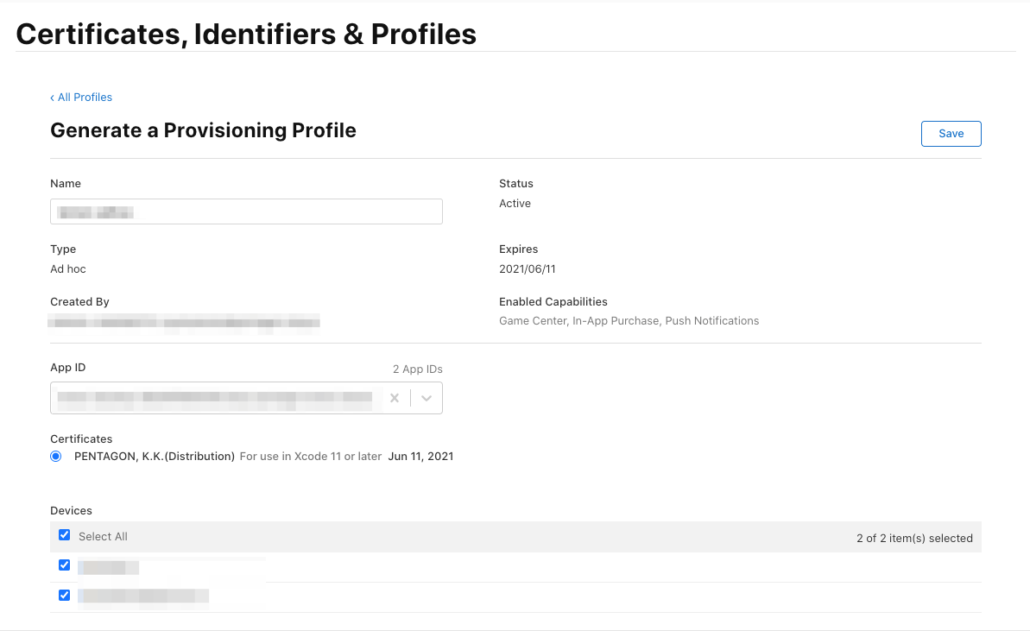Click the 2 App IDs count label

pyautogui.click(x=417, y=369)
